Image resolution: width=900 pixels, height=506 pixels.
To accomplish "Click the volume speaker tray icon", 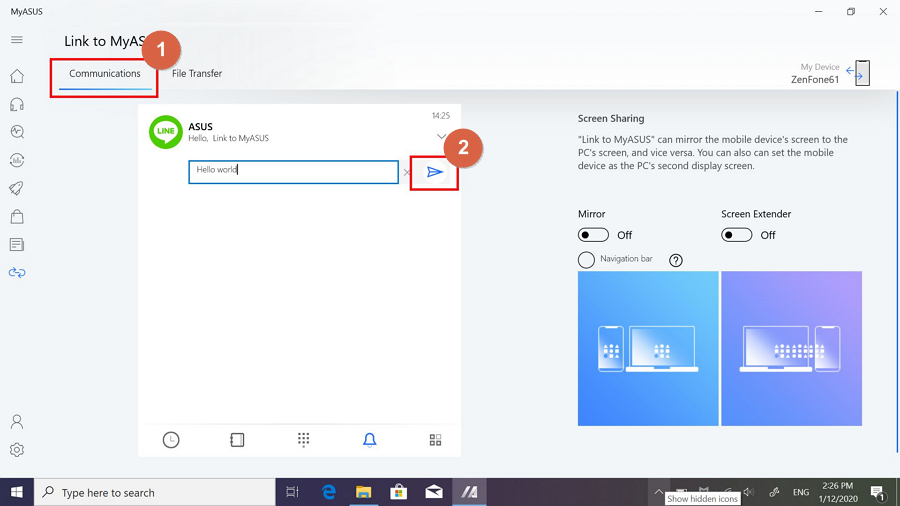I will pos(748,492).
